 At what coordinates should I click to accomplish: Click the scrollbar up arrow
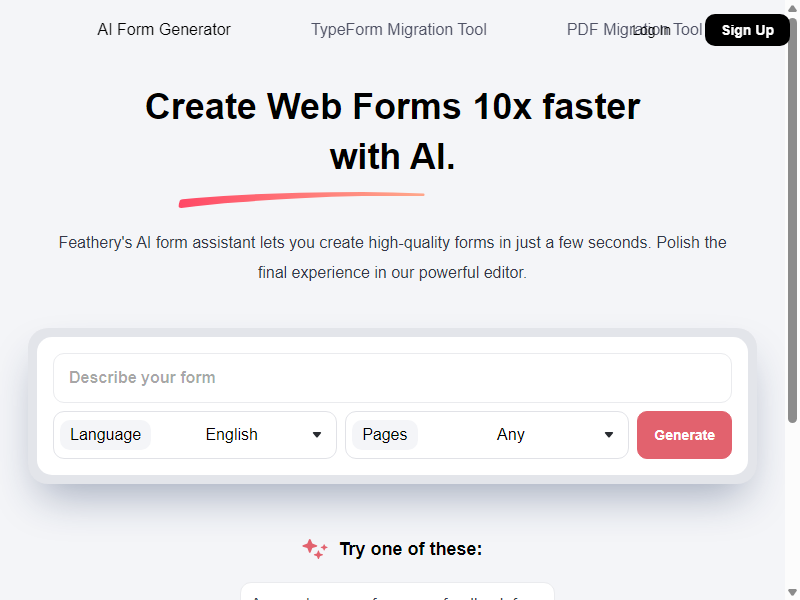click(792, 7)
